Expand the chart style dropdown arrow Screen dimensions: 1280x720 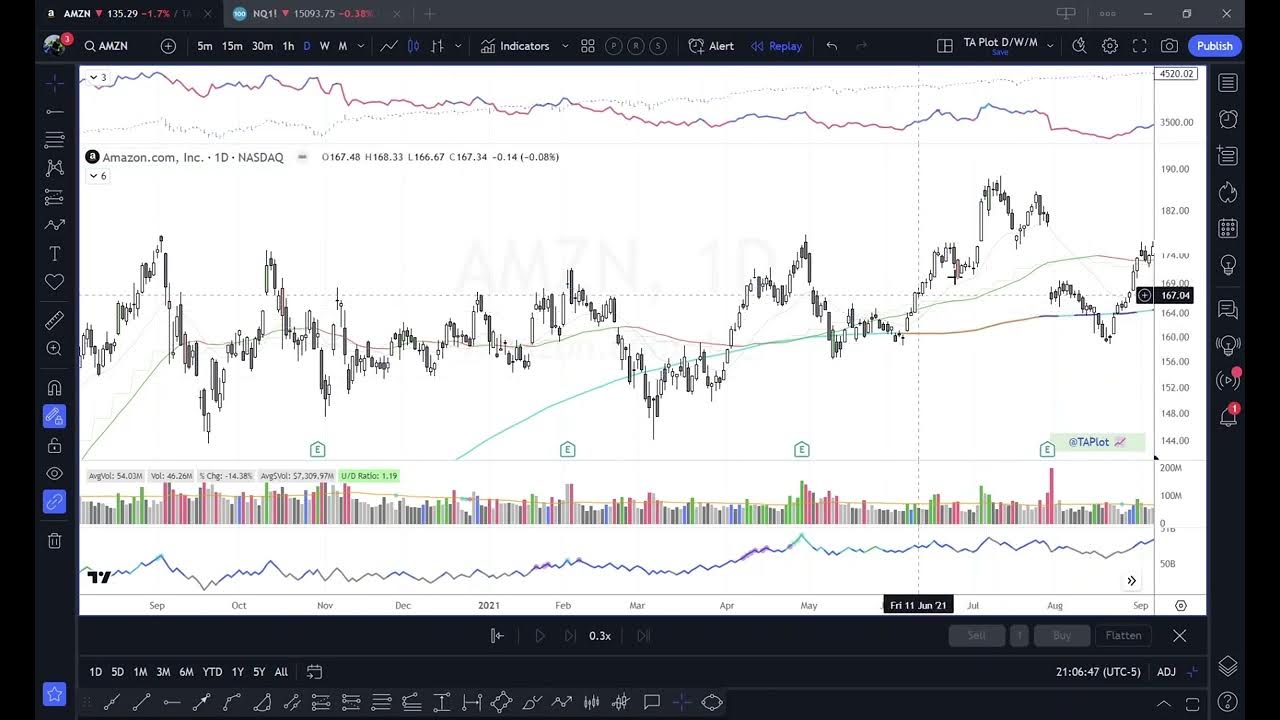tap(458, 46)
